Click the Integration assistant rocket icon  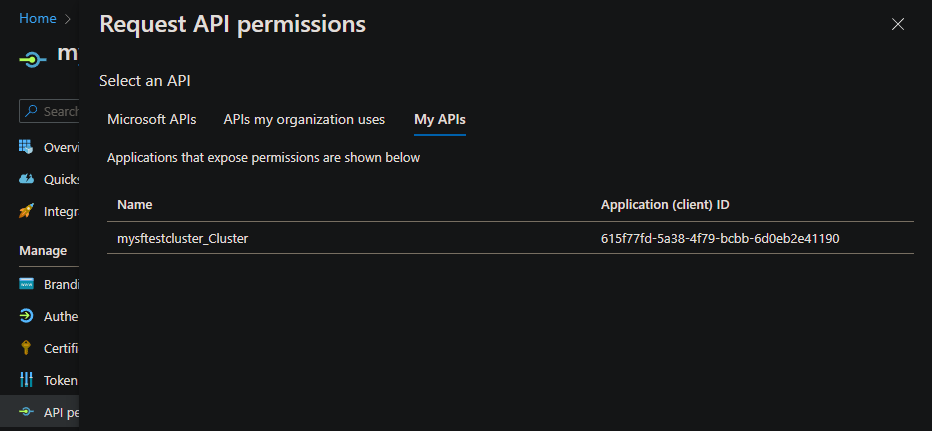(27, 211)
